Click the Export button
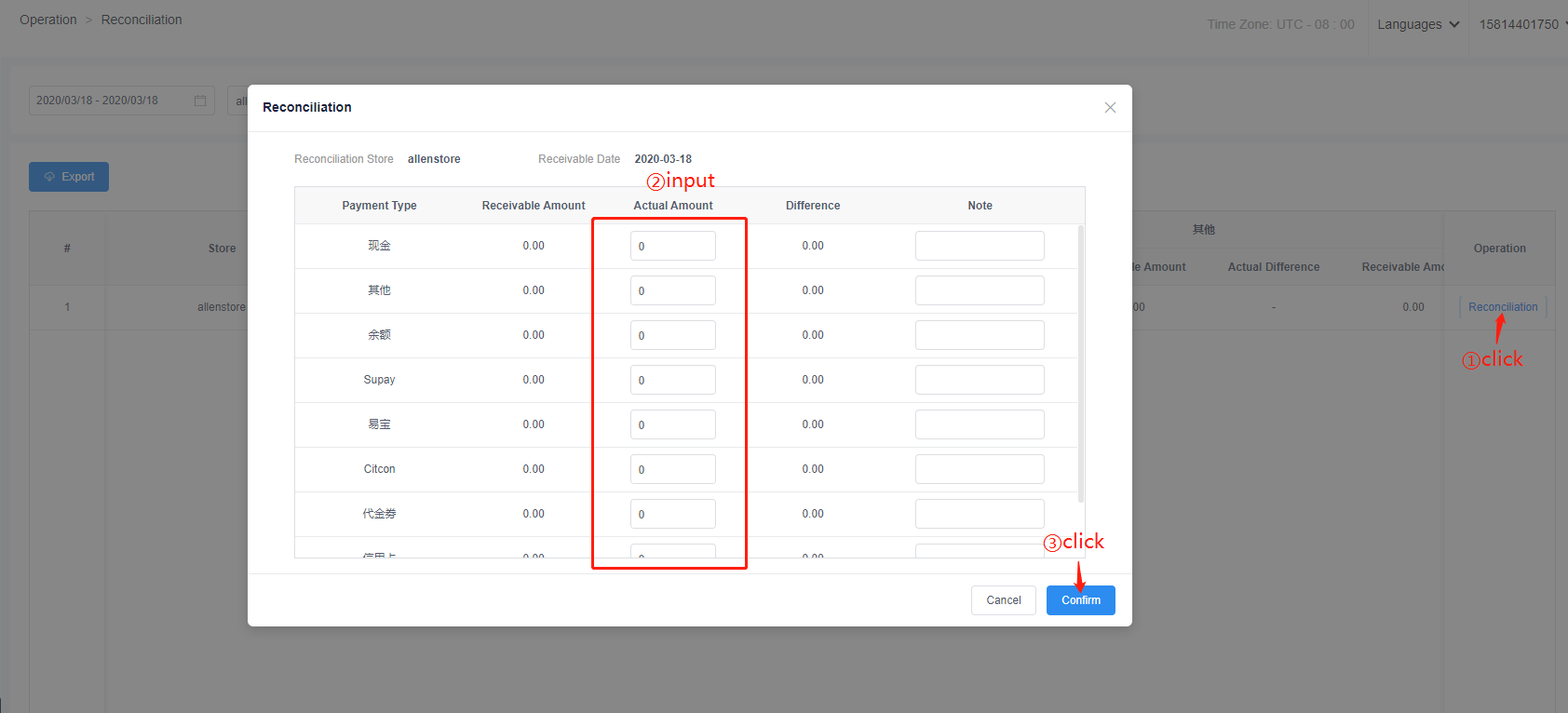1568x713 pixels. (x=69, y=177)
